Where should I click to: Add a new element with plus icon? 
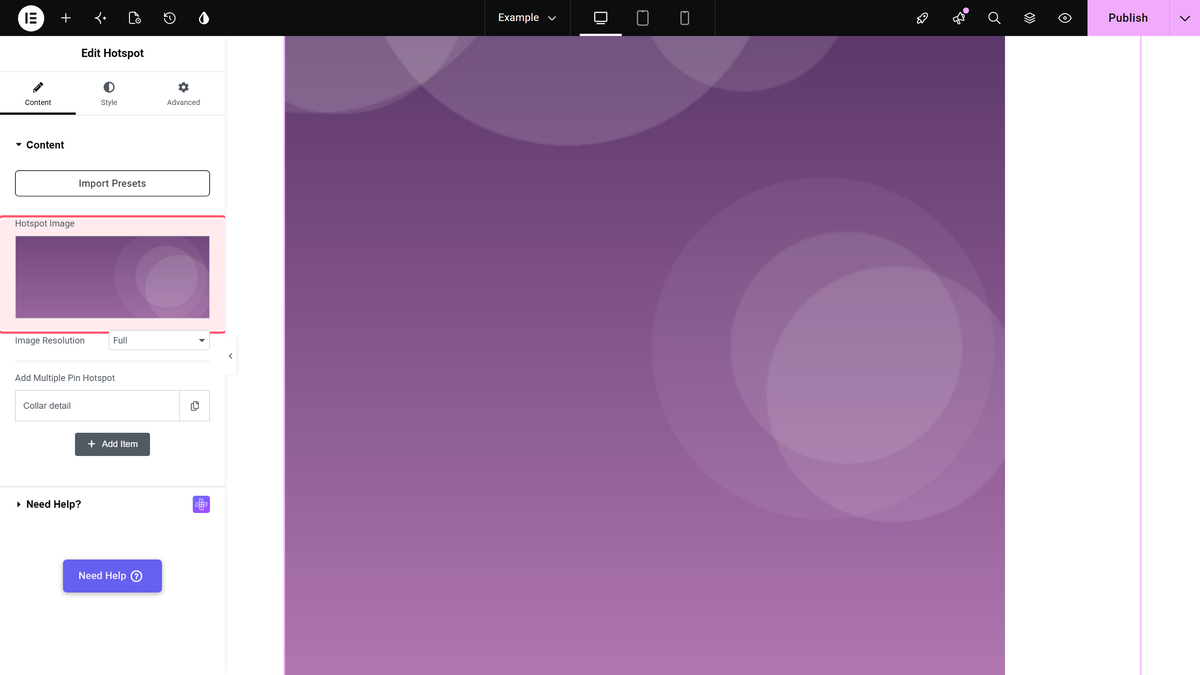pyautogui.click(x=66, y=18)
